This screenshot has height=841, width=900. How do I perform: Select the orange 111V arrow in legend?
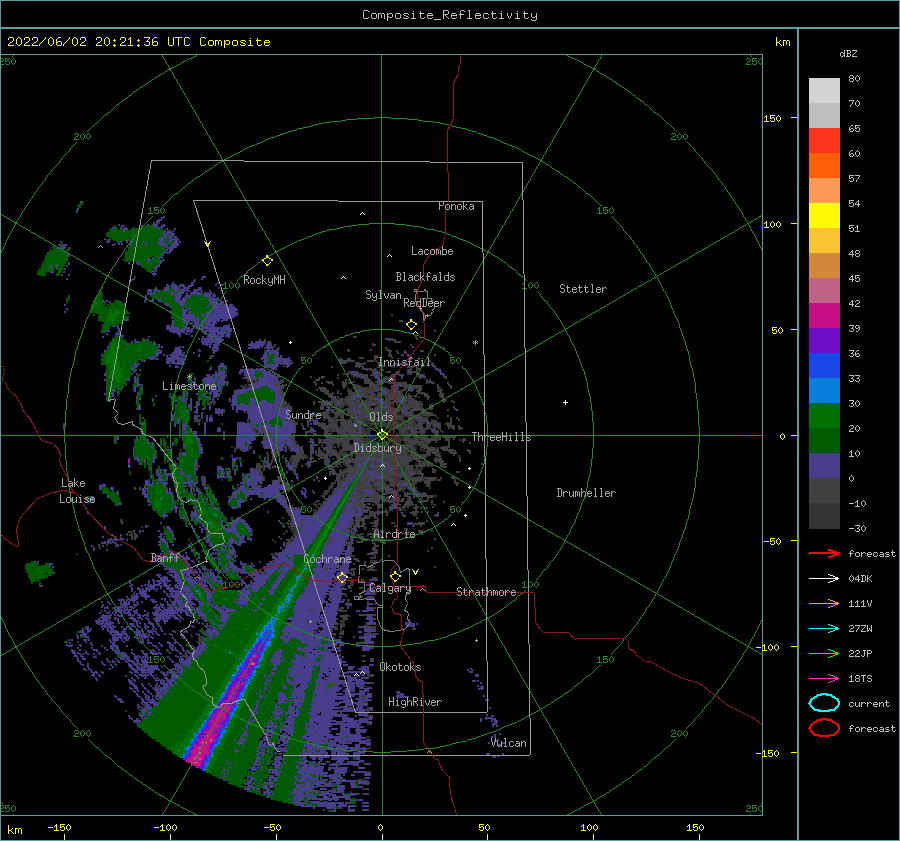tap(824, 603)
